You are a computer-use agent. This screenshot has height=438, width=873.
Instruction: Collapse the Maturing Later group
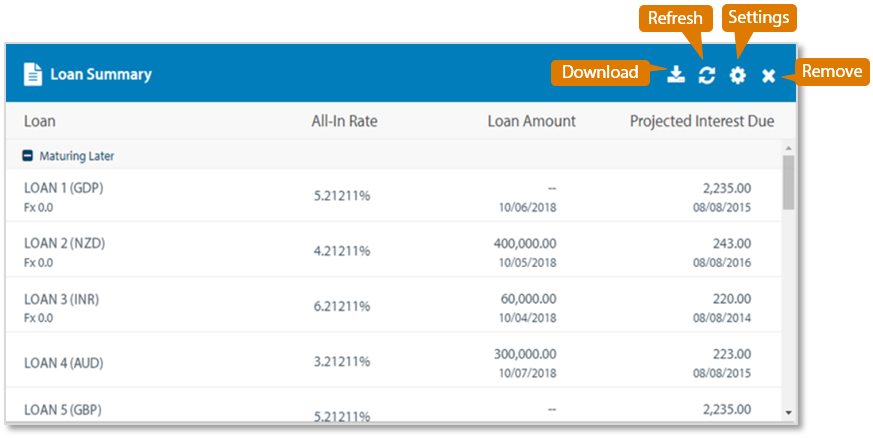(x=28, y=156)
